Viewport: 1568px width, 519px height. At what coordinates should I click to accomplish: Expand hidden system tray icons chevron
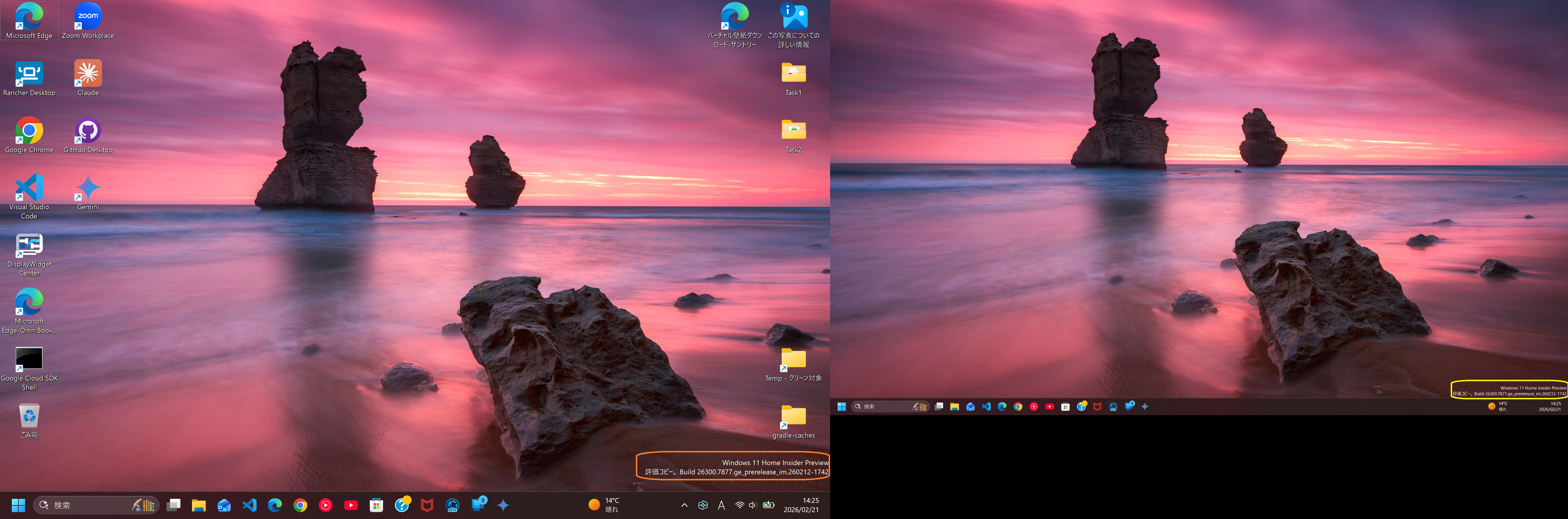point(684,505)
